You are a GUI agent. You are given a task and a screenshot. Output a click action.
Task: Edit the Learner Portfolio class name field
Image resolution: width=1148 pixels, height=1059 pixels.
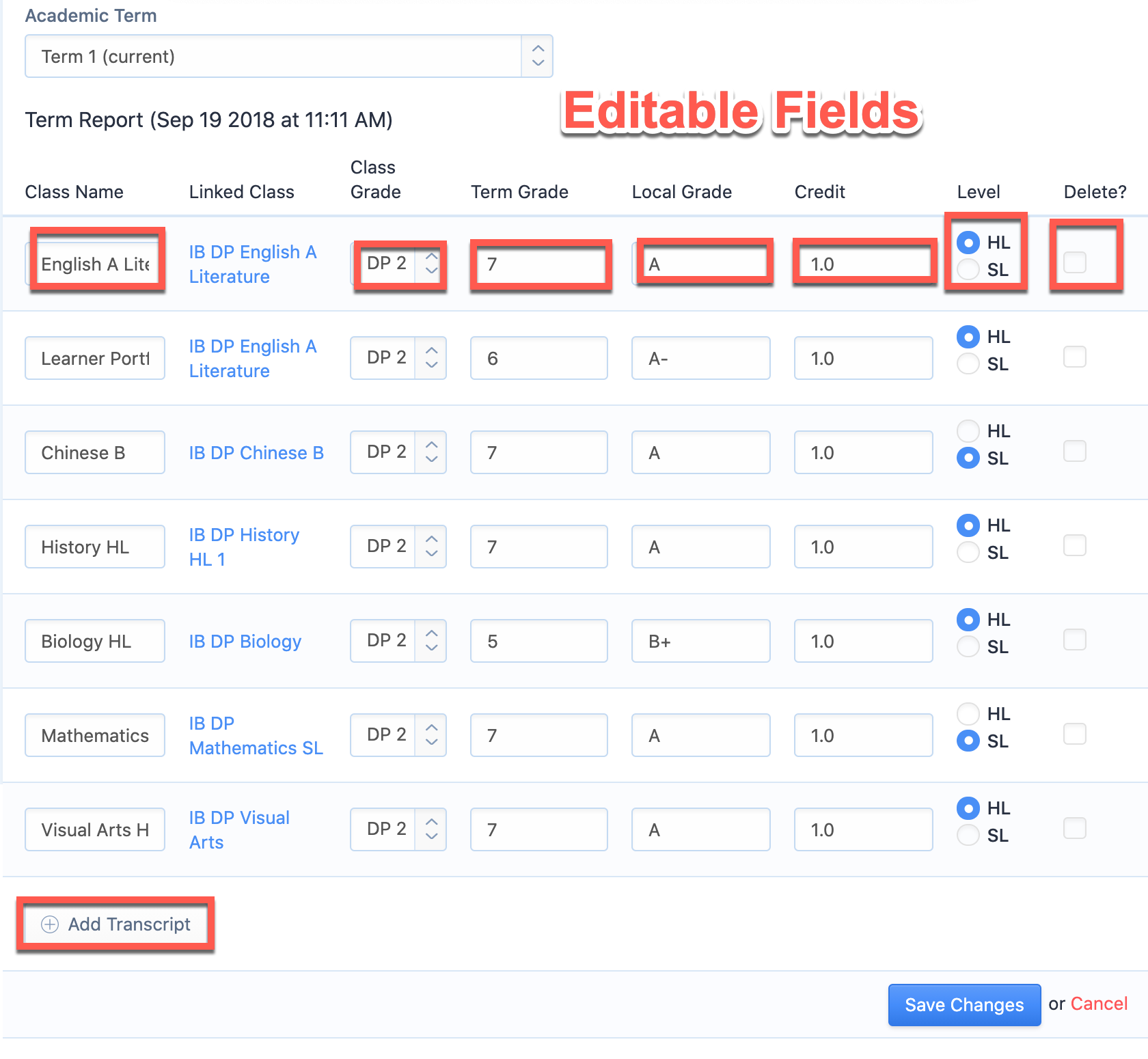(x=95, y=358)
